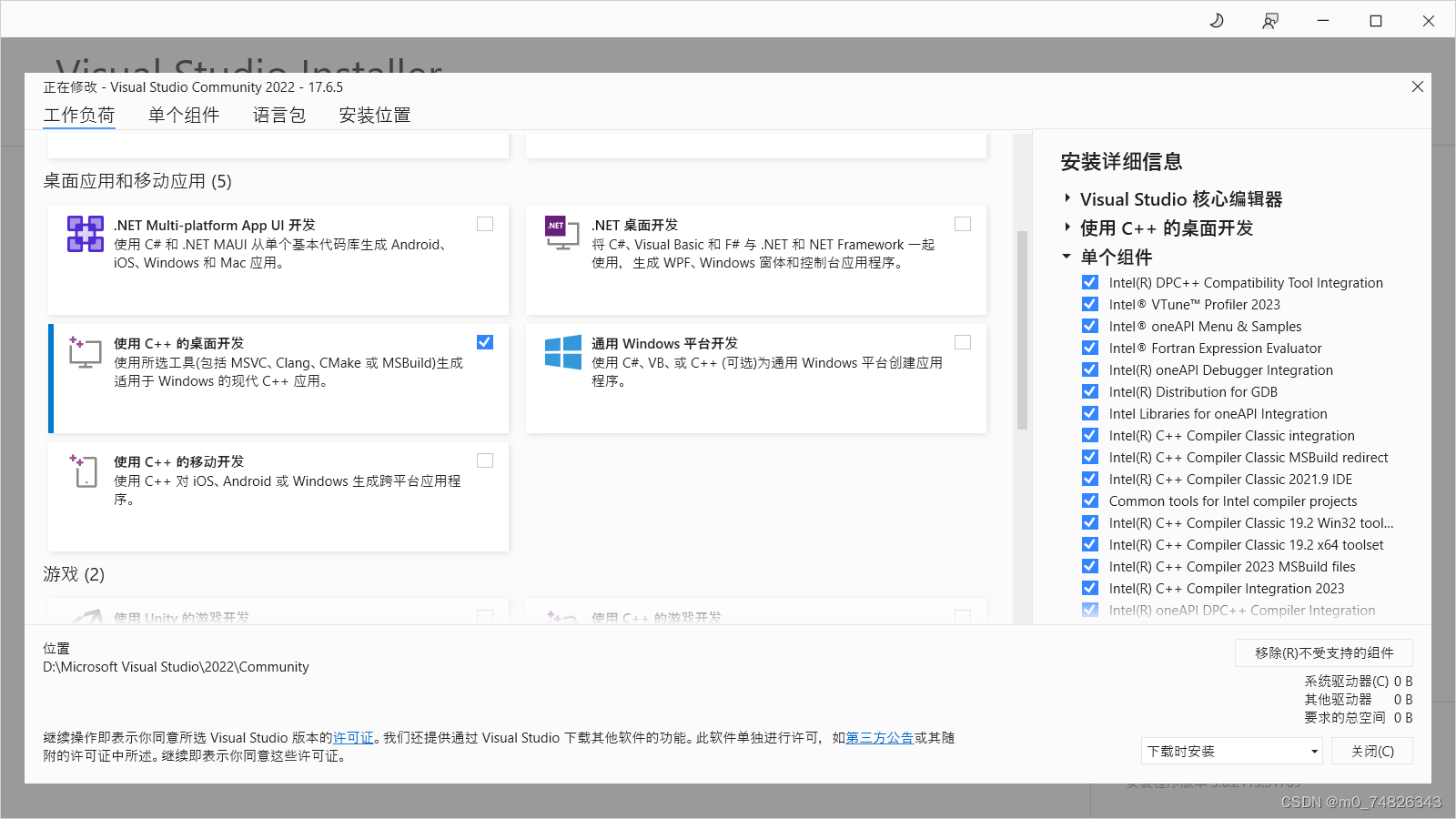Image resolution: width=1456 pixels, height=819 pixels.
Task: Check the .NET 桌面开发 workload box
Action: tap(963, 224)
